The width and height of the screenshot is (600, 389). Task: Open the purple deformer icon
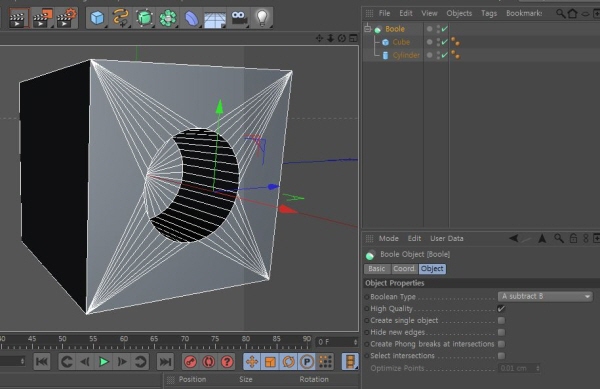click(191, 18)
